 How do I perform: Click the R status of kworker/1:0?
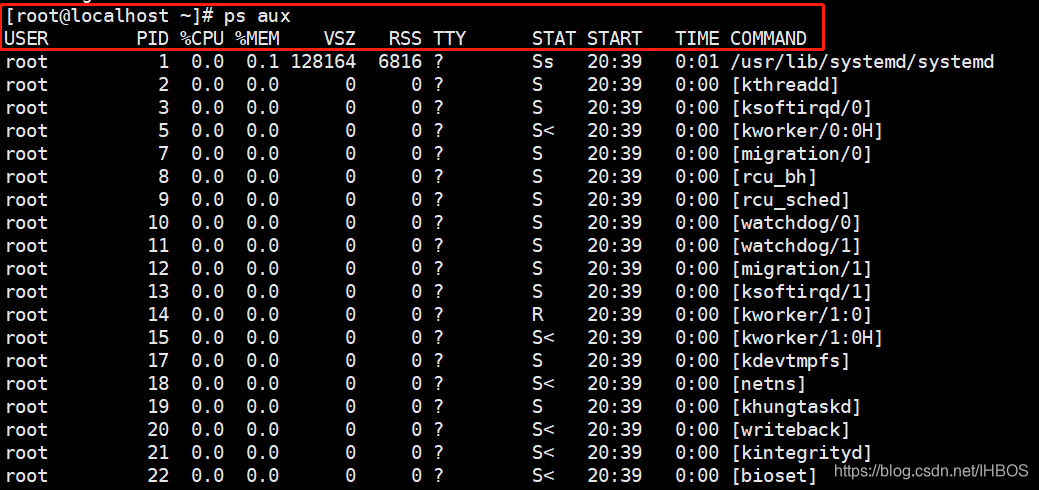[537, 315]
